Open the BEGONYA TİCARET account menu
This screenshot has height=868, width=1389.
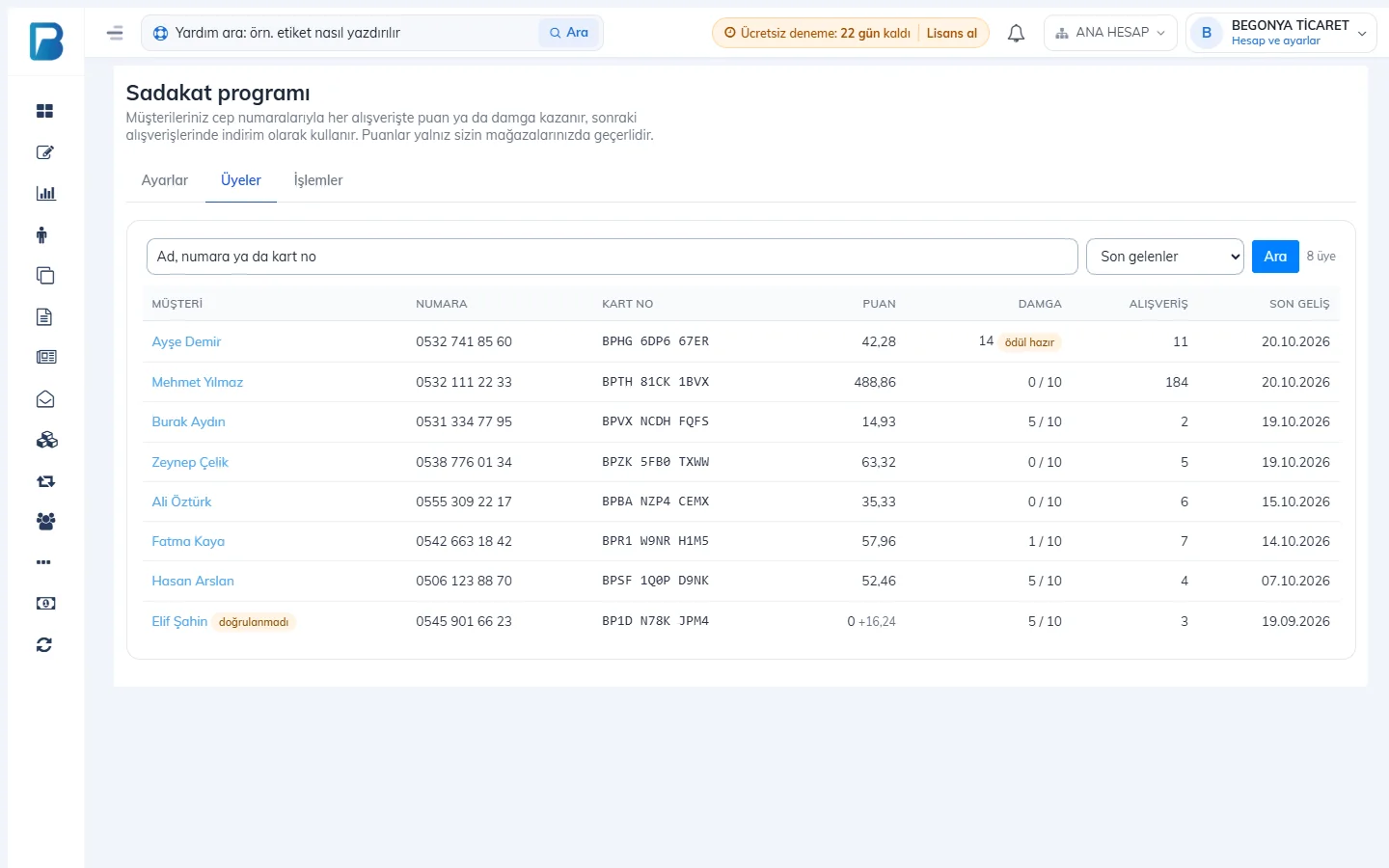point(1281,33)
